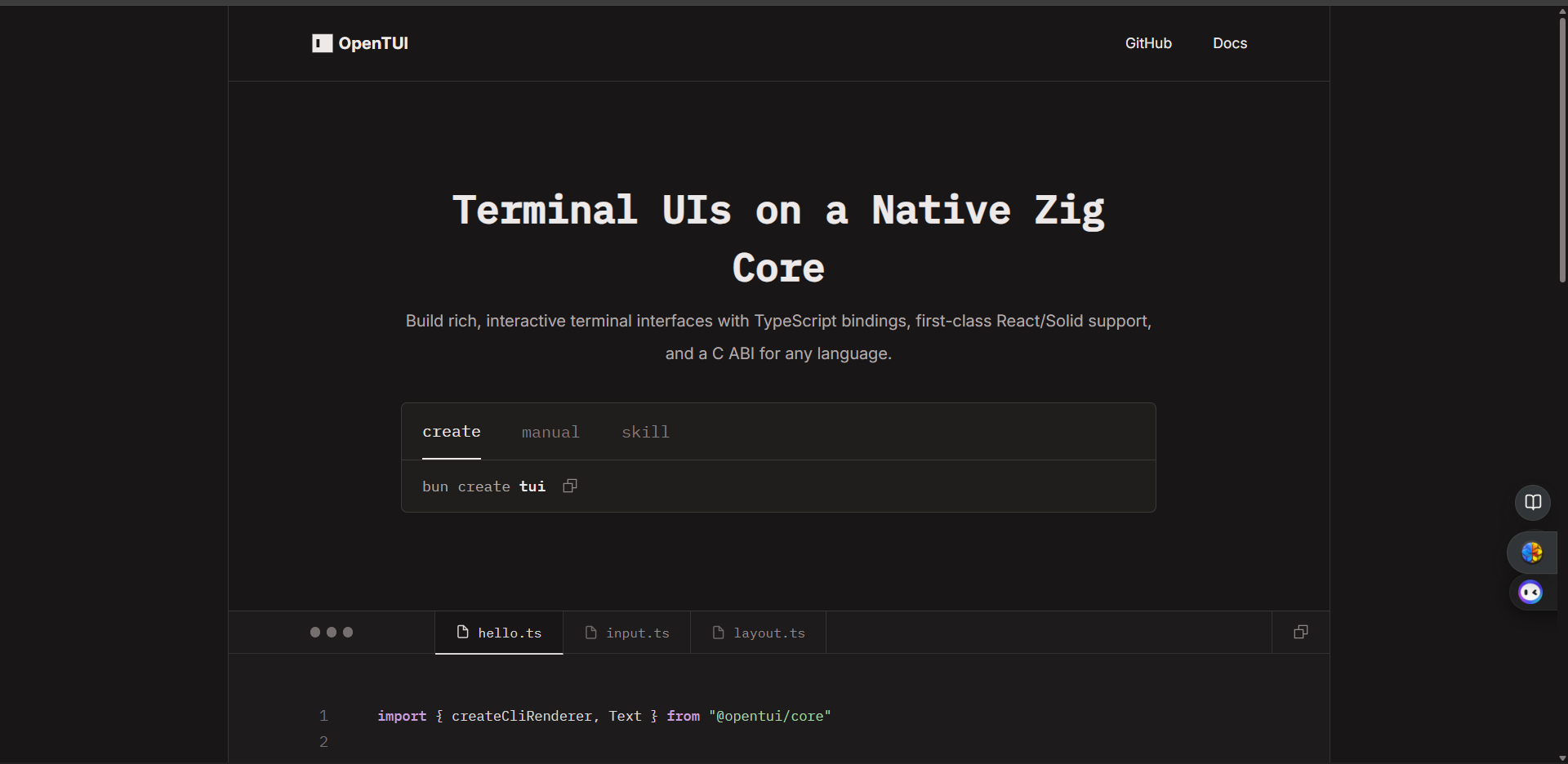The image size is (1568, 764).
Task: Click line number 1 in code
Action: (x=323, y=716)
